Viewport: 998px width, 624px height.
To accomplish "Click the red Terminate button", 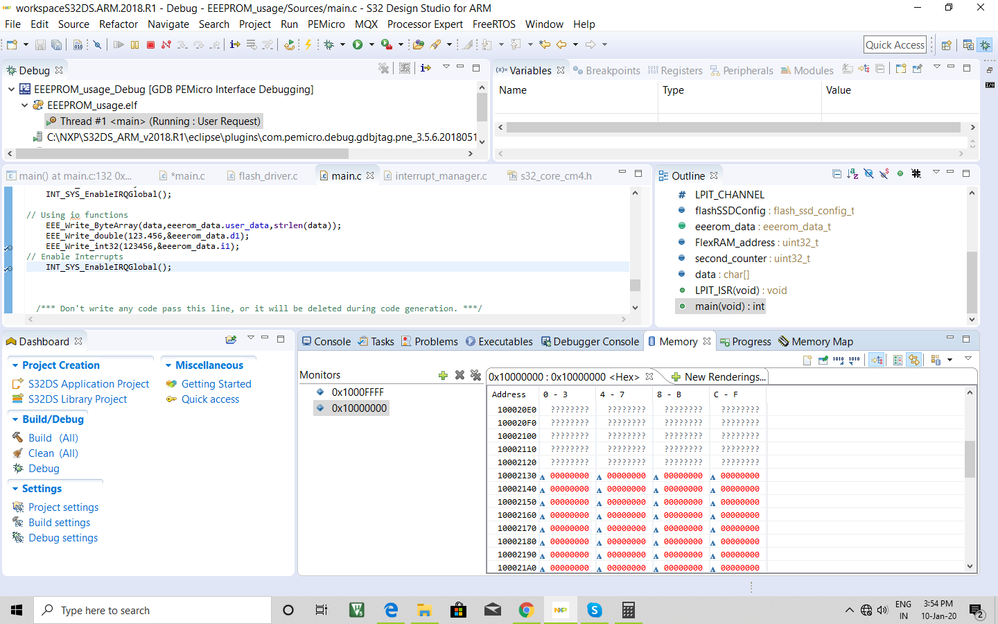I will [151, 45].
